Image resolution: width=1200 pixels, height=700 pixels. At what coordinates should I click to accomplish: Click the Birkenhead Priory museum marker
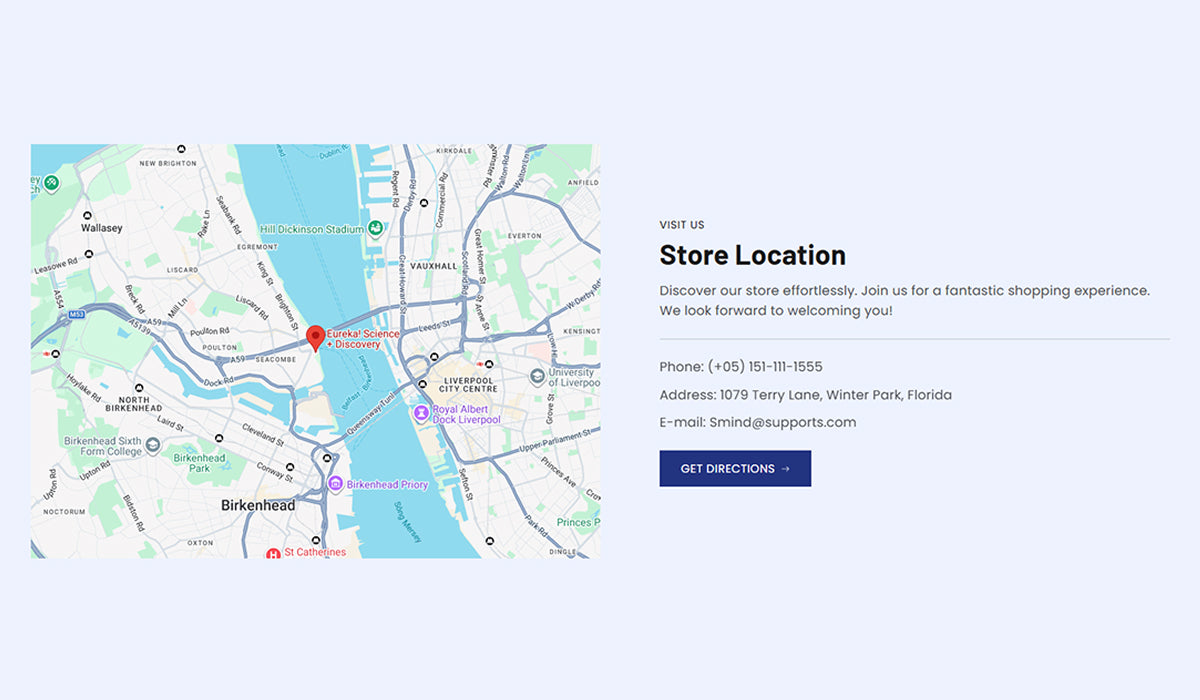coord(336,485)
